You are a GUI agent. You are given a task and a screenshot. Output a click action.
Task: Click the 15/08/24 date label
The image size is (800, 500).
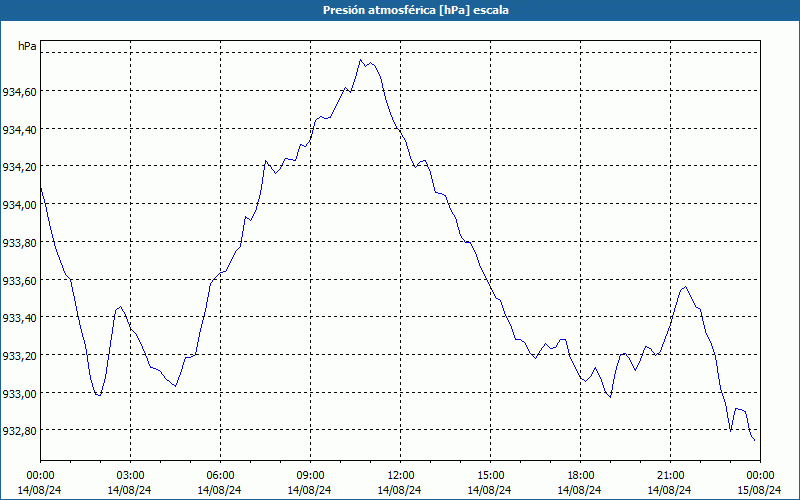760,490
